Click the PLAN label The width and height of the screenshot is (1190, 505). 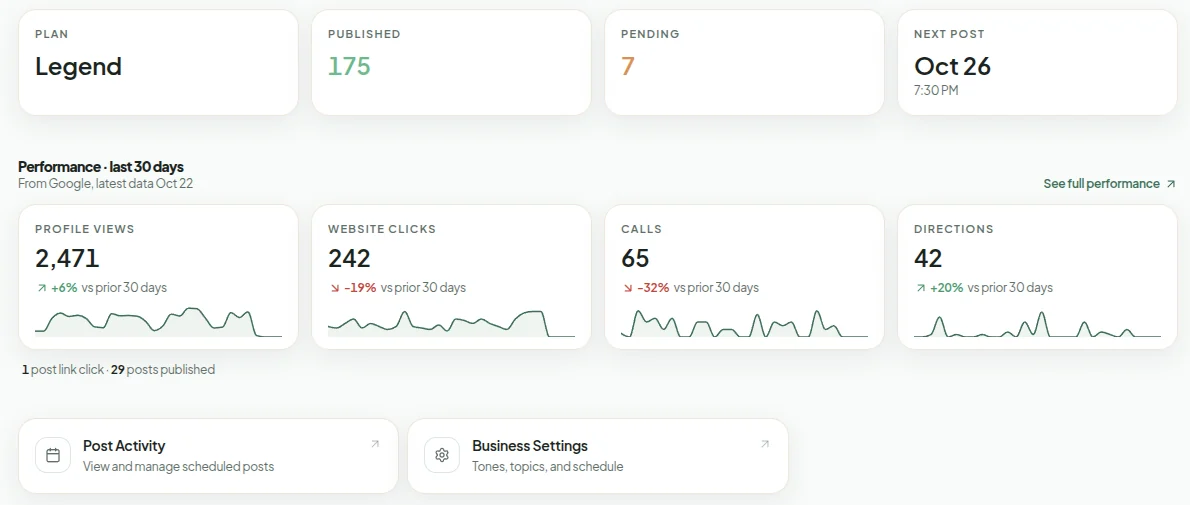pos(51,34)
